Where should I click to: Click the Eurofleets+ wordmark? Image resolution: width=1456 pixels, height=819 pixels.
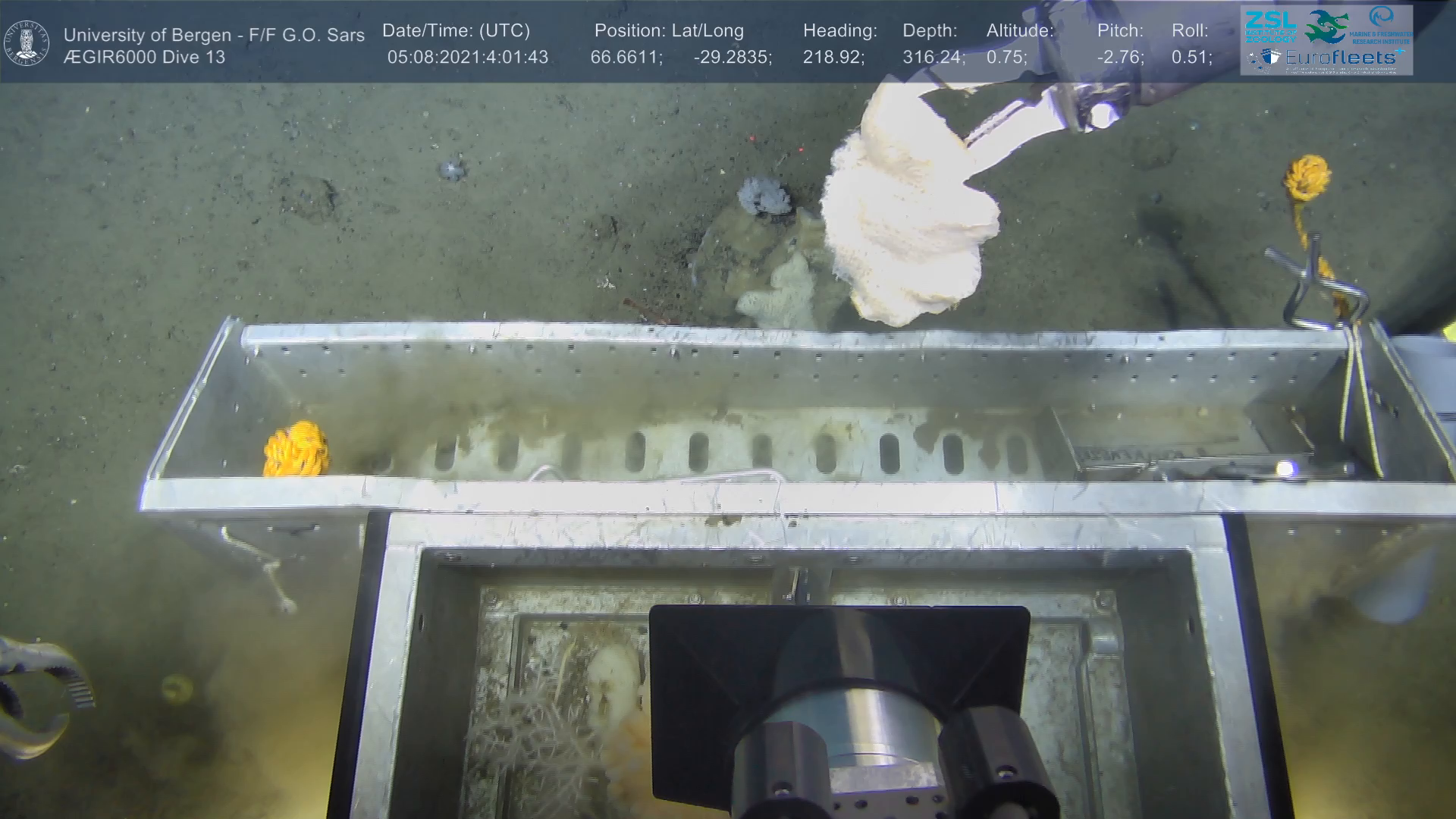coord(1338,58)
